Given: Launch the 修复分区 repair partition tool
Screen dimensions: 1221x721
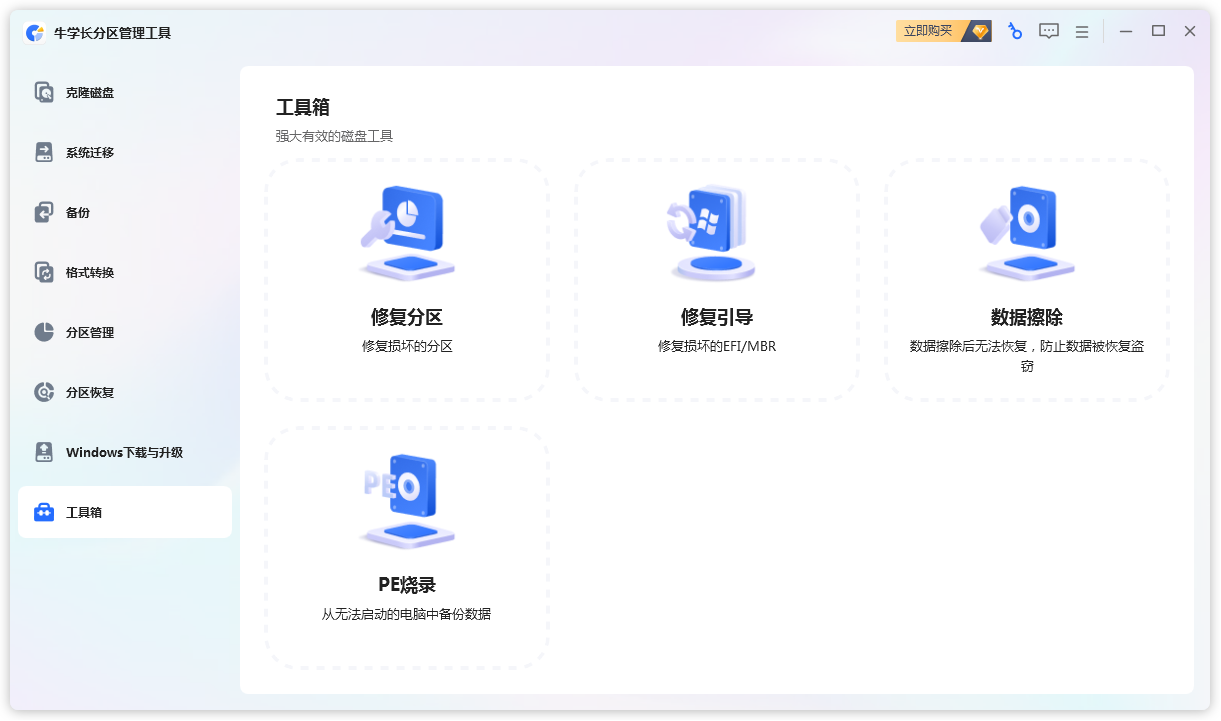Looking at the screenshot, I should click(407, 280).
